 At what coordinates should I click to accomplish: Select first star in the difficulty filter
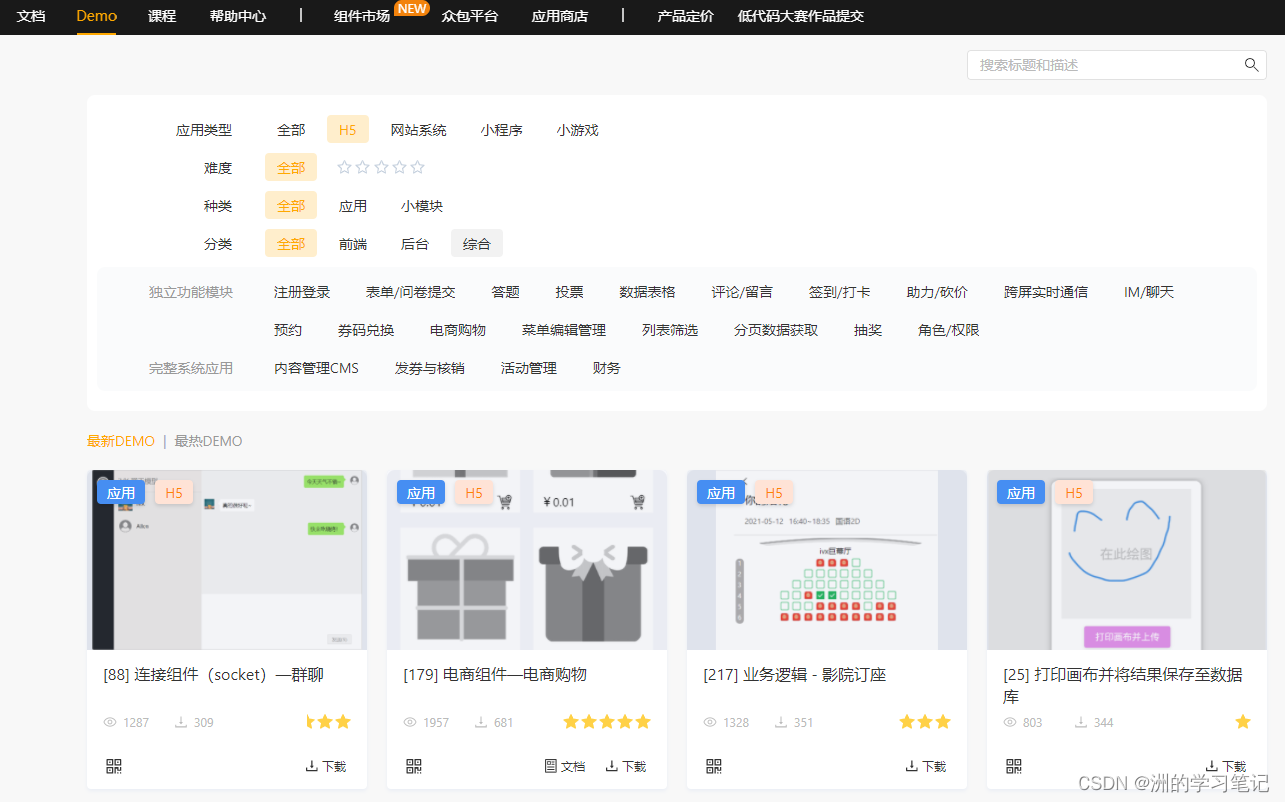(x=345, y=167)
